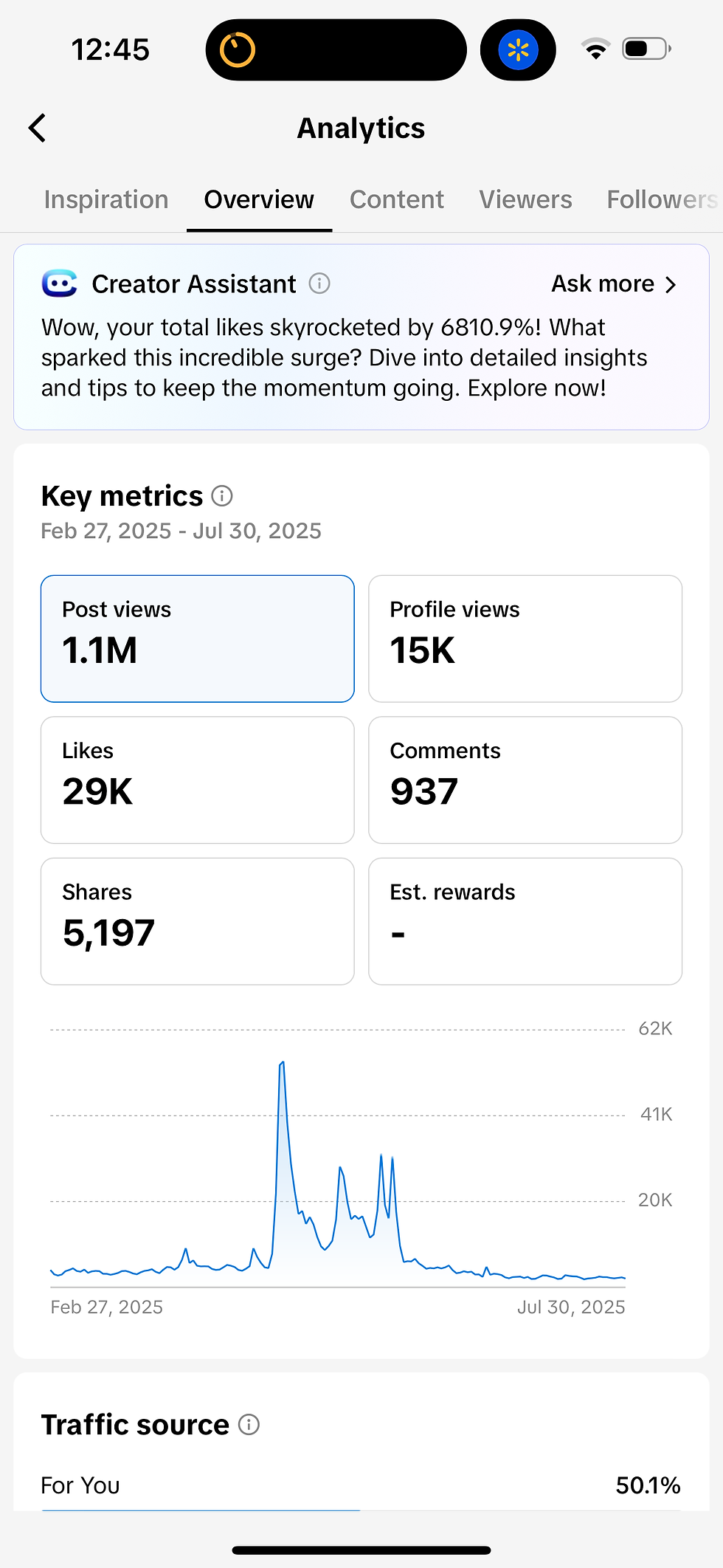Open info icon beside Creator Assistant
This screenshot has height=1568, width=723.
(x=319, y=283)
